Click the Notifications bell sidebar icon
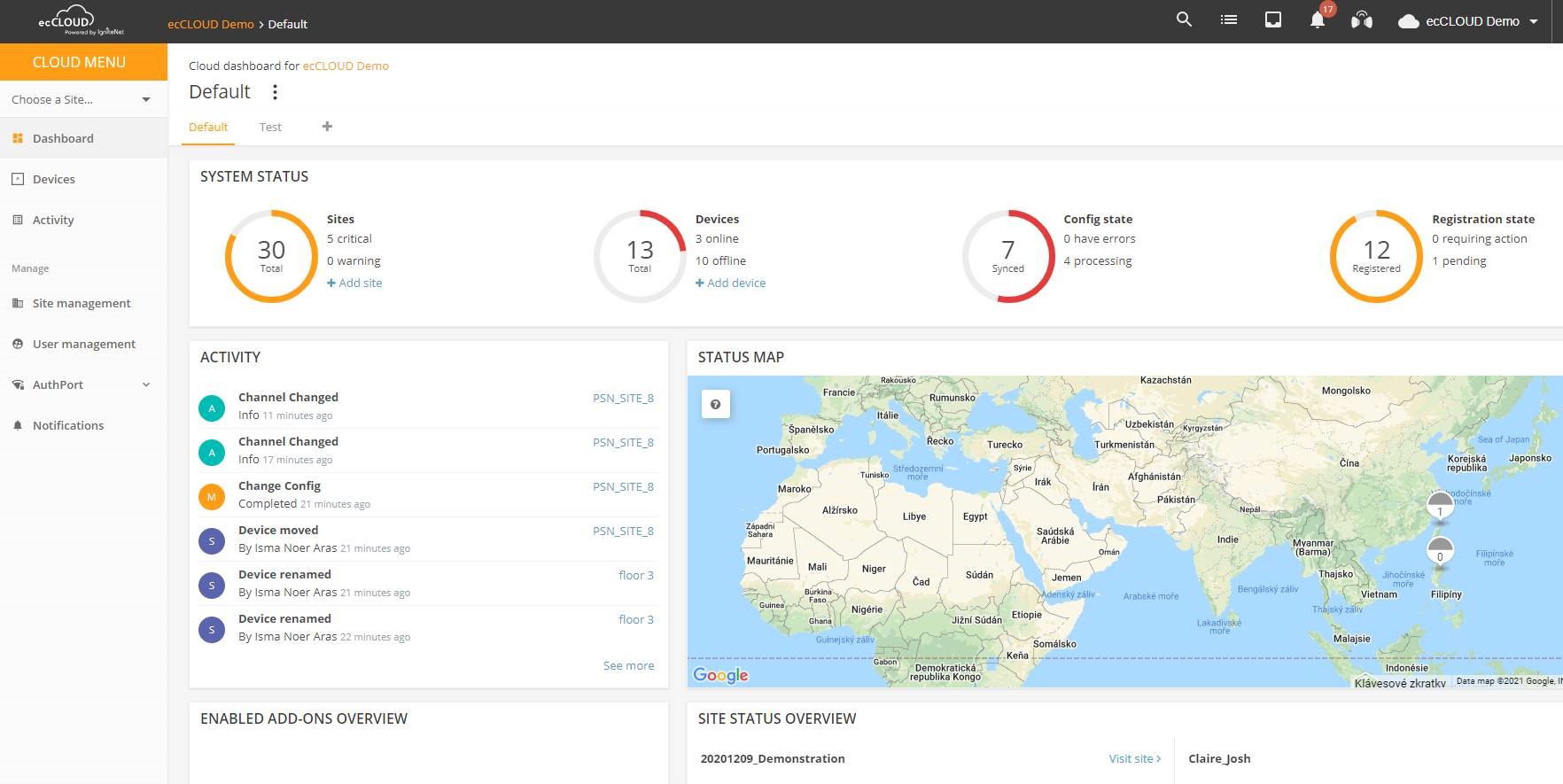Image resolution: width=1563 pixels, height=784 pixels. (x=18, y=425)
